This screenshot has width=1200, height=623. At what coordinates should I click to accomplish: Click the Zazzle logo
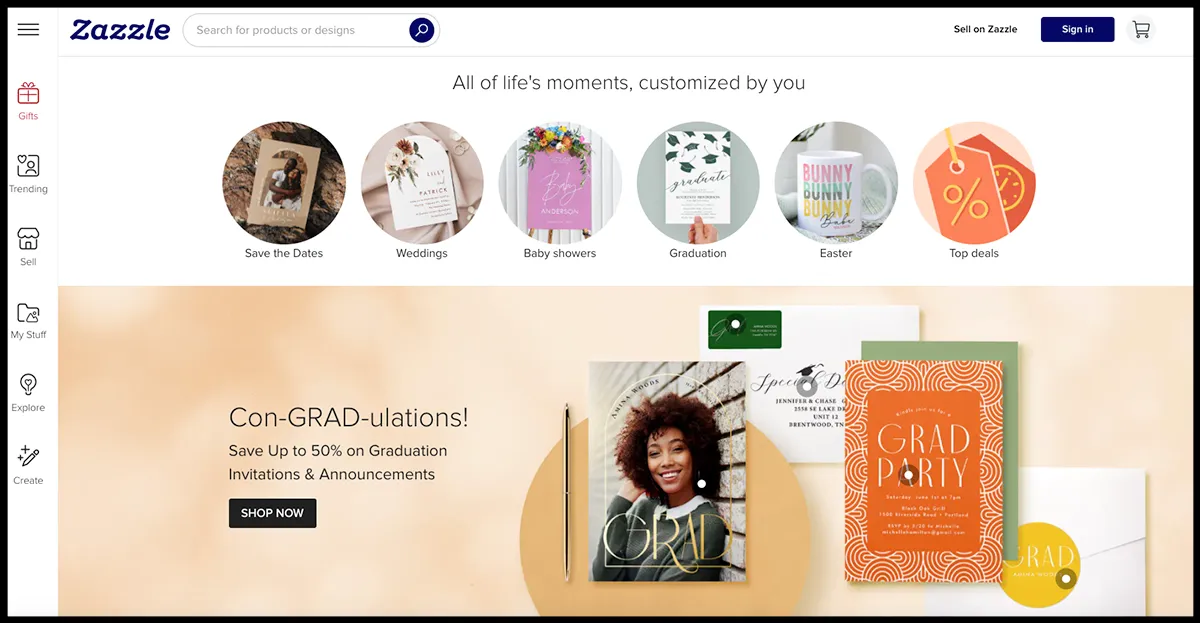pos(120,30)
